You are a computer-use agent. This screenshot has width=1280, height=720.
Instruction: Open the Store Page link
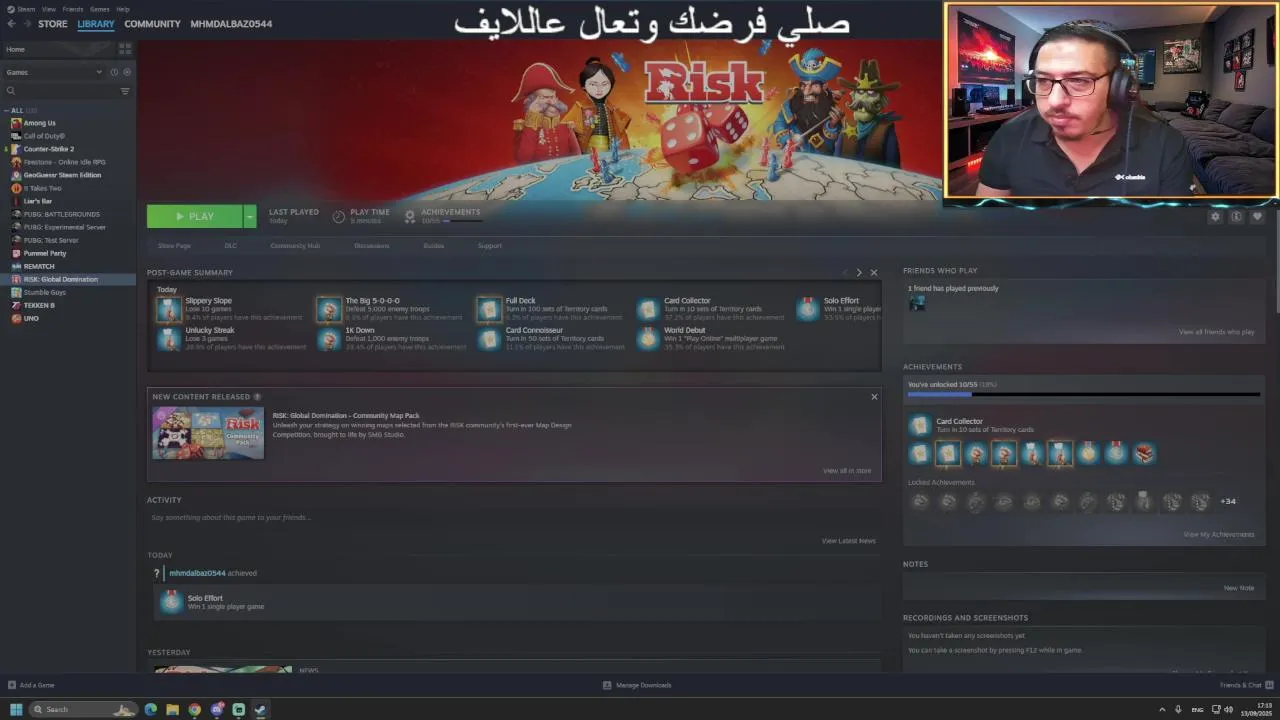pos(174,246)
